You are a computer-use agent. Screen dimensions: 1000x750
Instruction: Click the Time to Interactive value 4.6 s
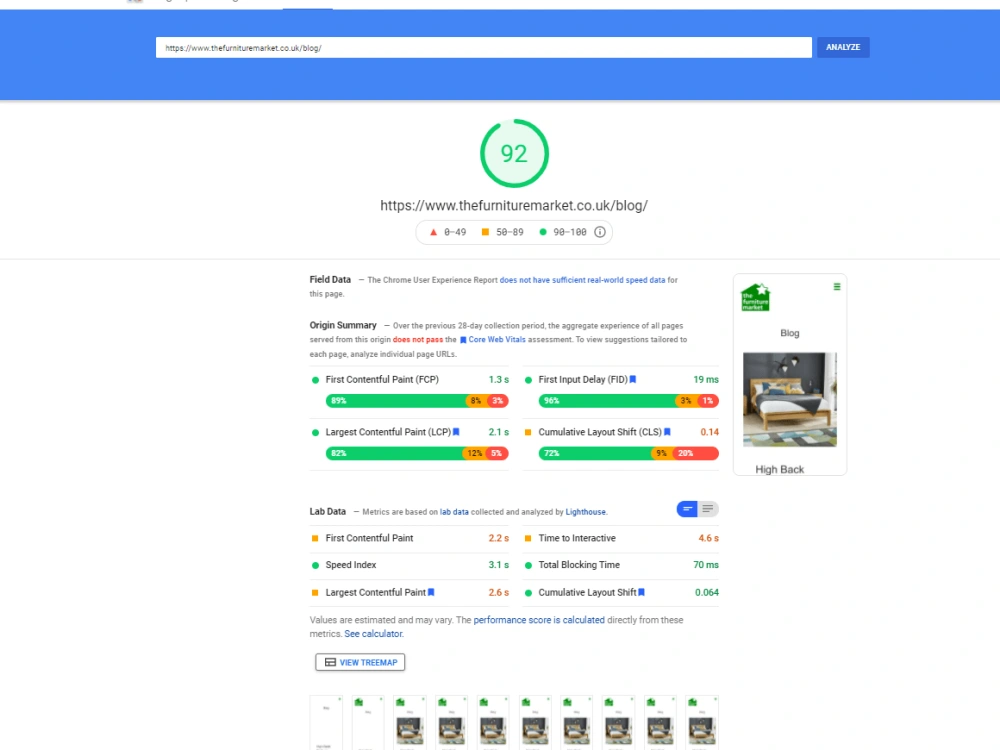click(709, 538)
